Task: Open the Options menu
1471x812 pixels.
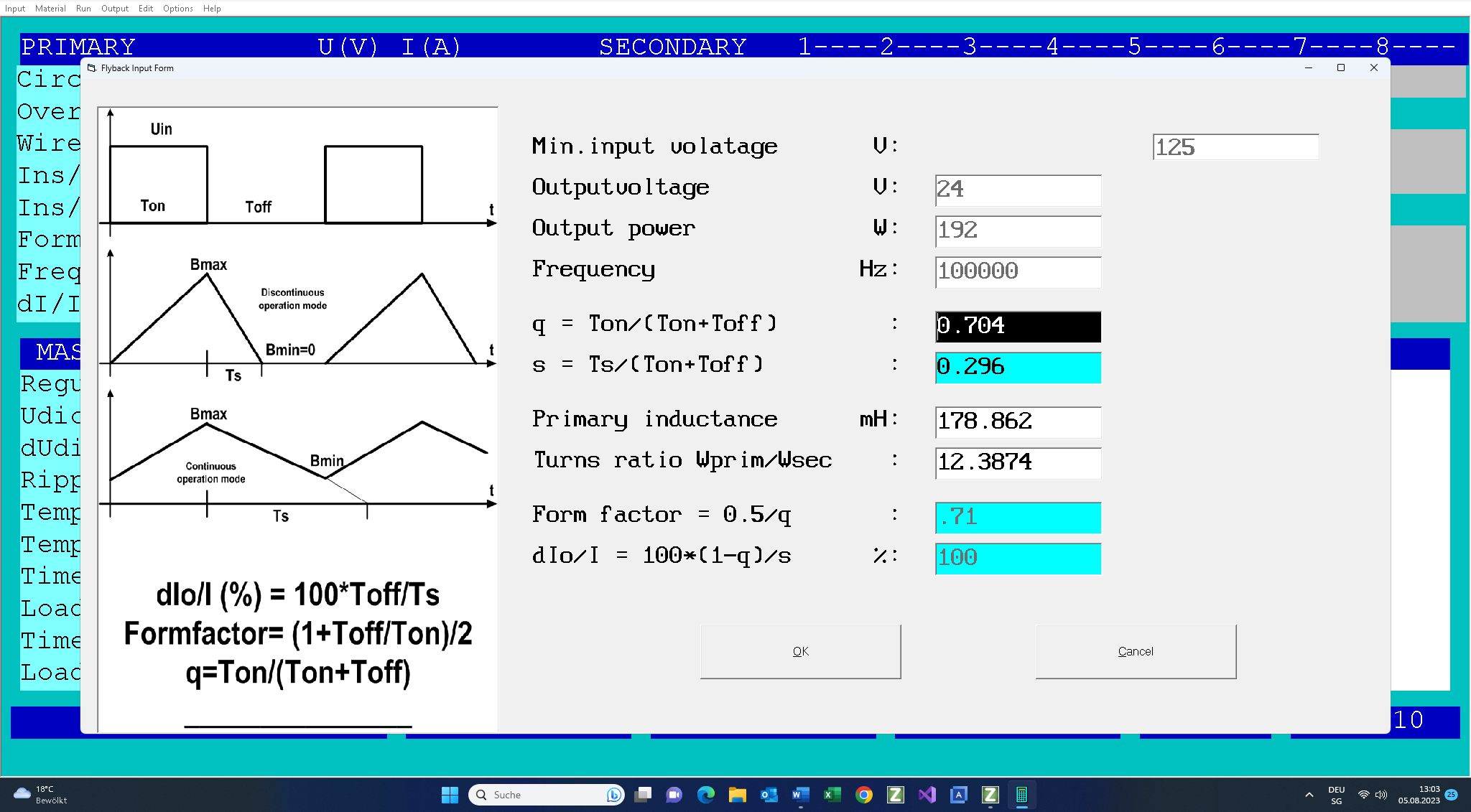Action: point(177,9)
